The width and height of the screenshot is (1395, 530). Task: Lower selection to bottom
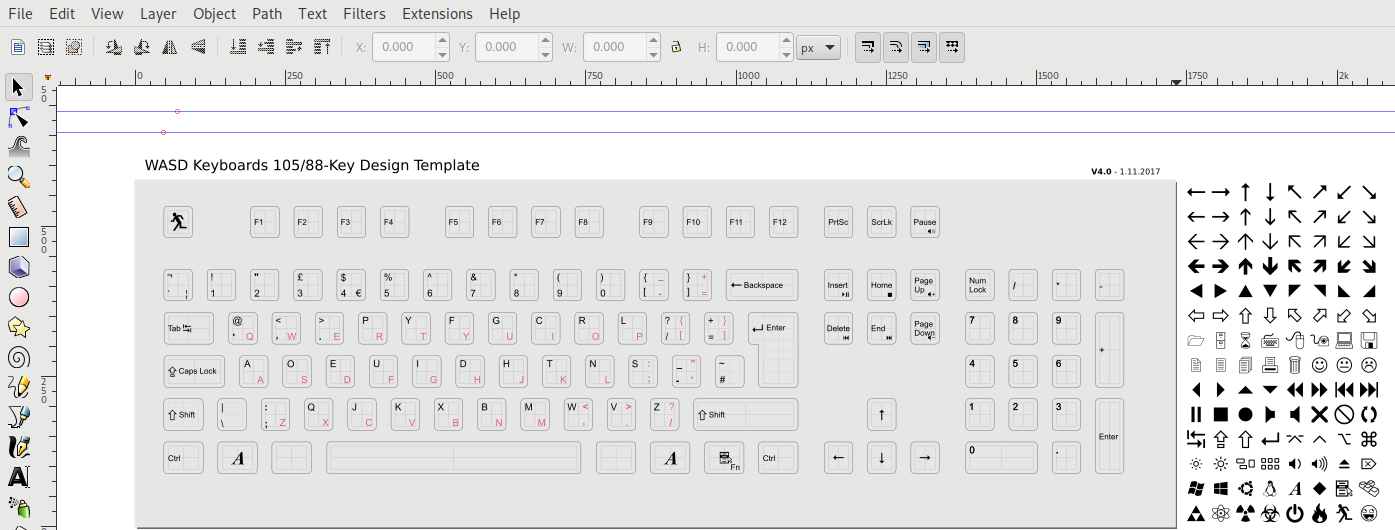(x=238, y=47)
